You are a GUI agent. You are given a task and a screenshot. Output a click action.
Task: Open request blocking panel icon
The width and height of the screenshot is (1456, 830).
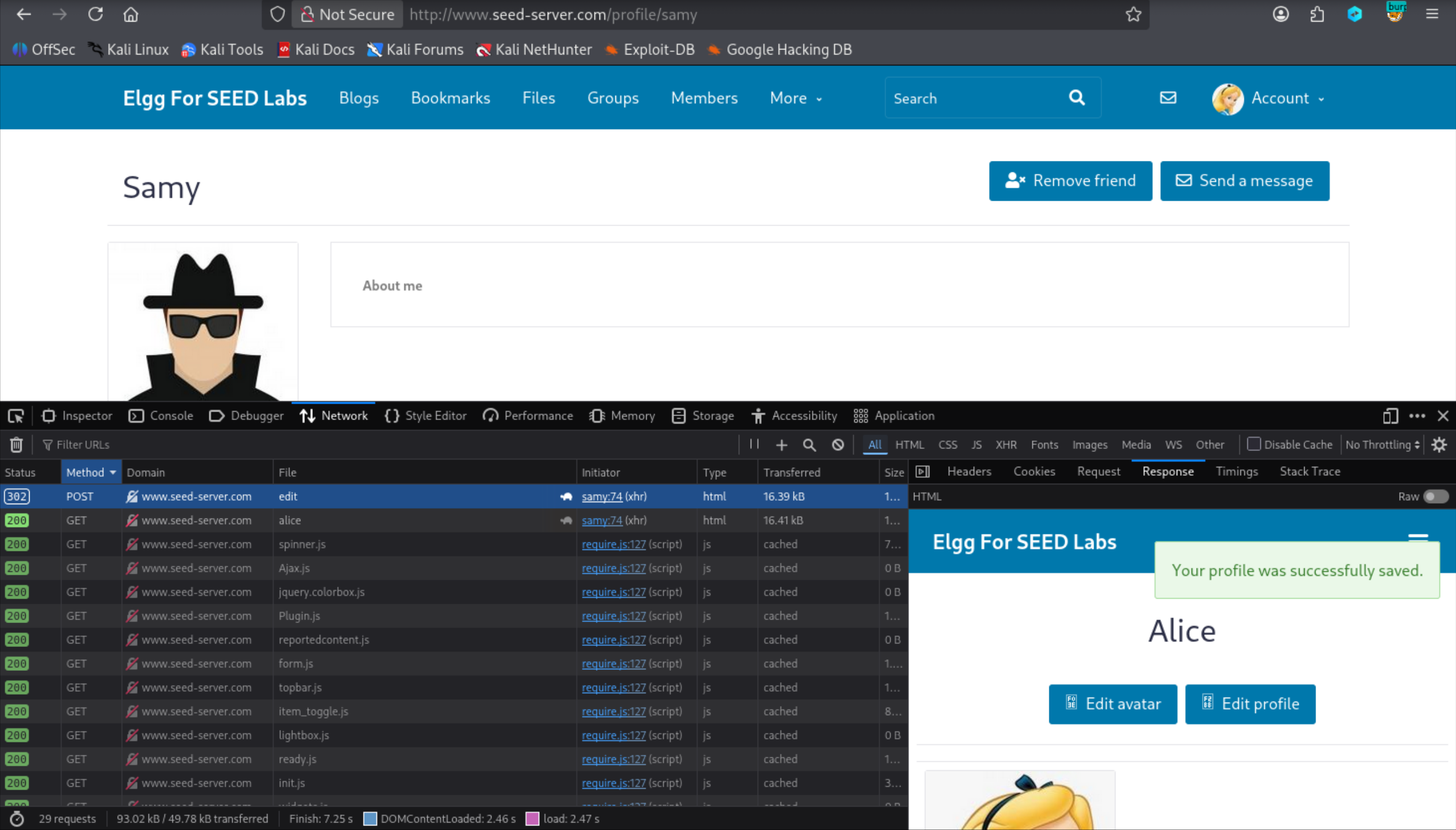[837, 445]
